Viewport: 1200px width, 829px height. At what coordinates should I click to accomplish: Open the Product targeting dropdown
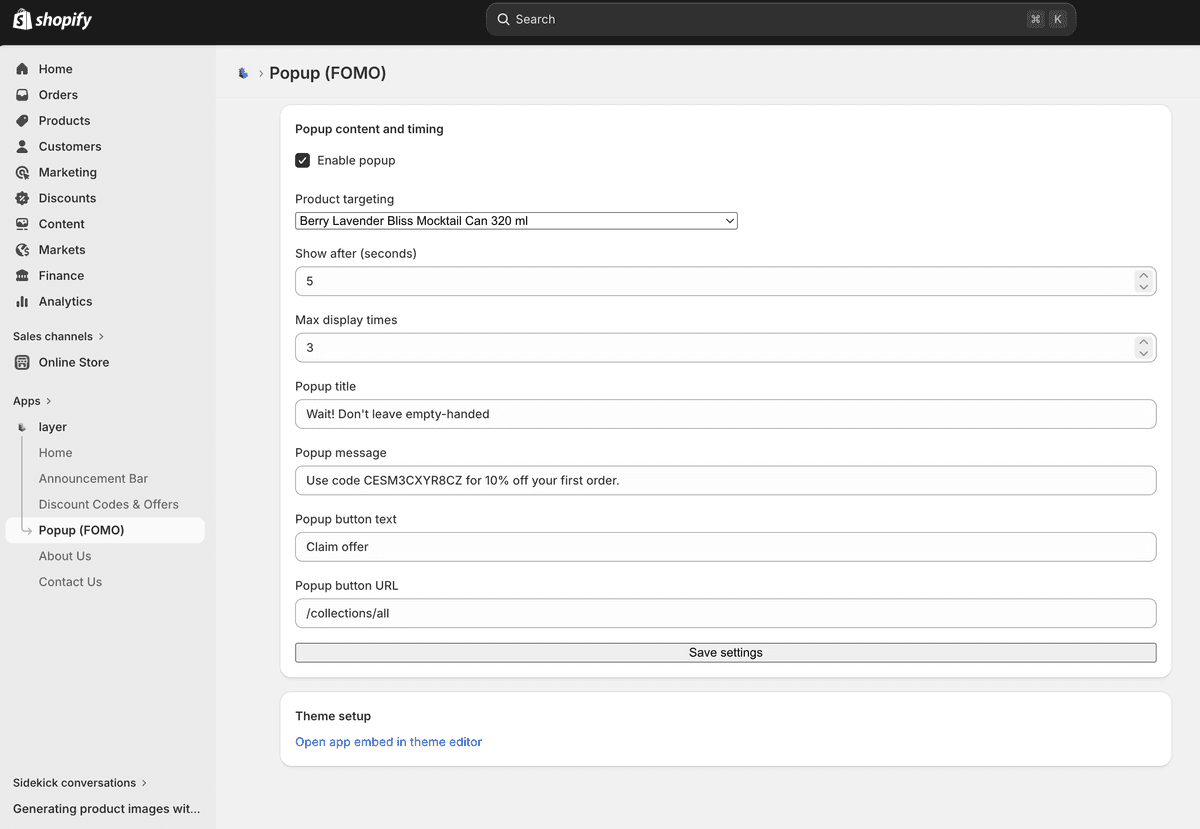tap(516, 220)
